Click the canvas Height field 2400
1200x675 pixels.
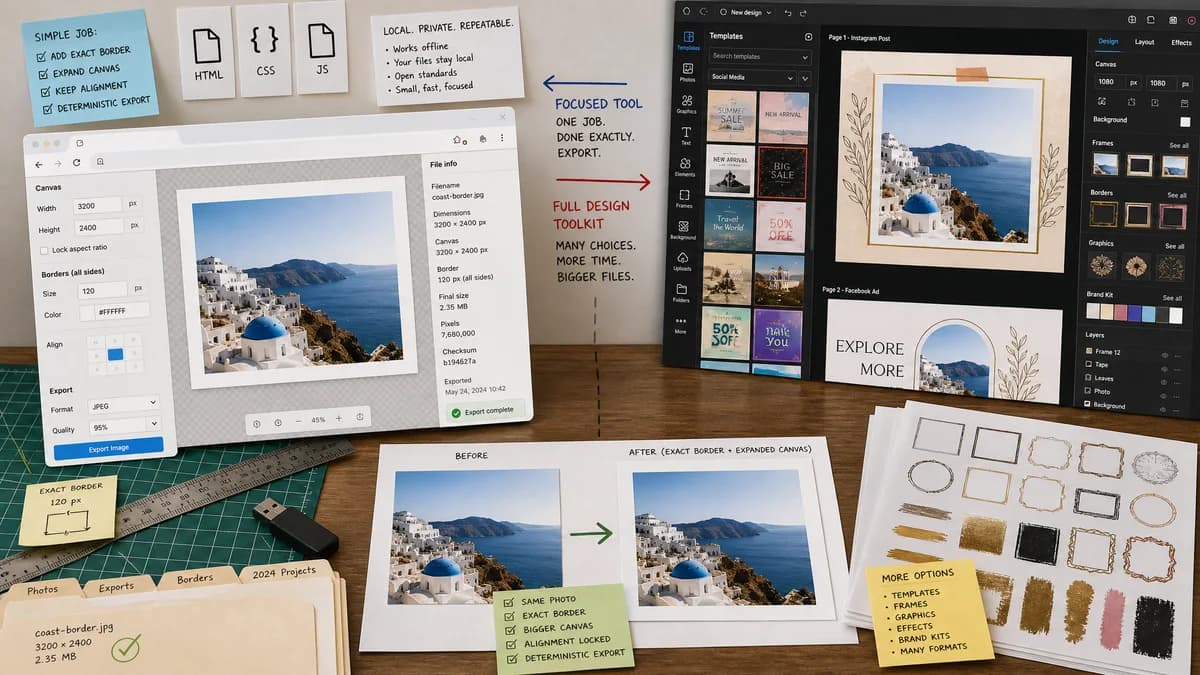97,228
